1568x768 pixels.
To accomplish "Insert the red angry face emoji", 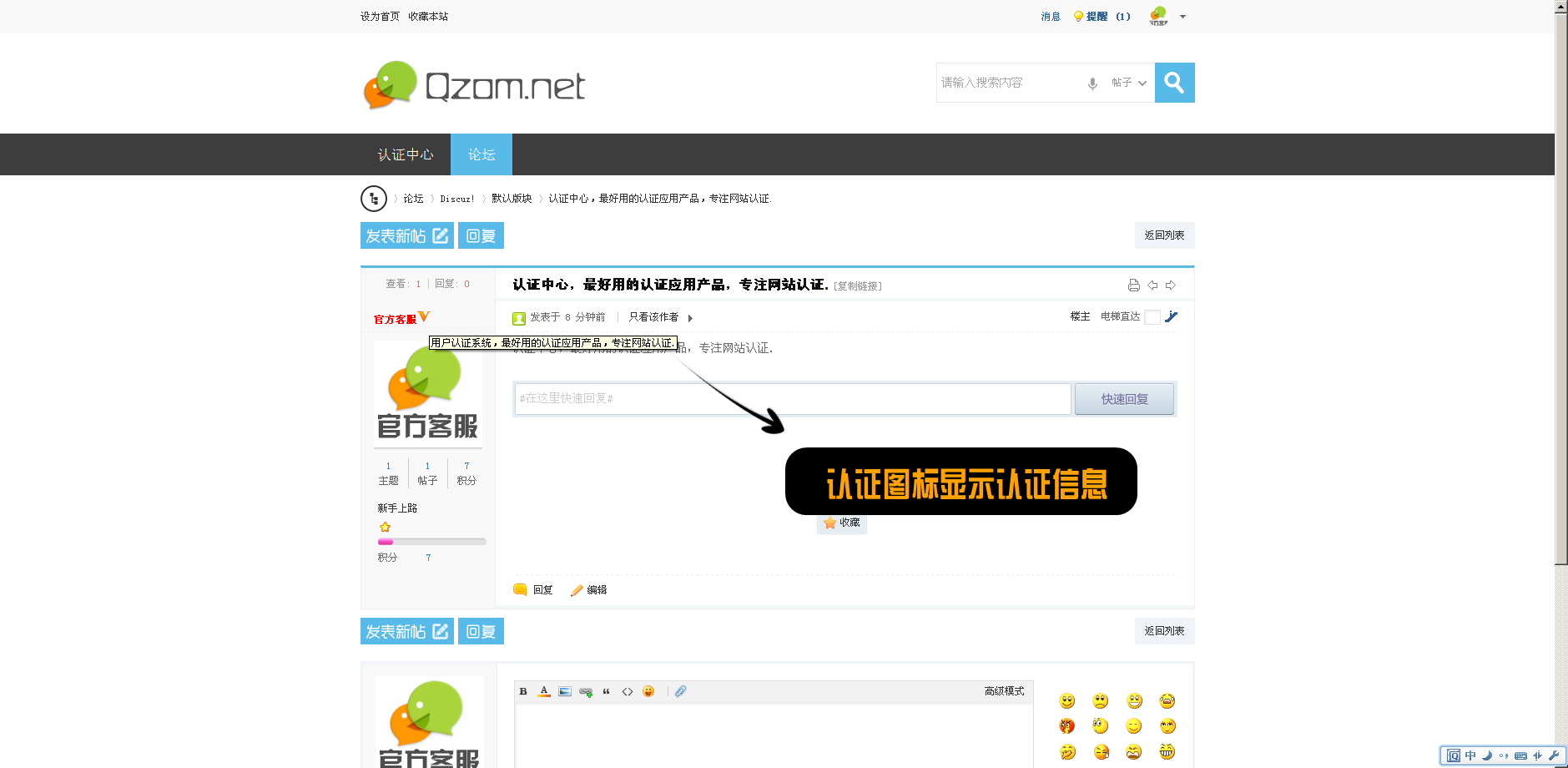I will coord(1066,725).
